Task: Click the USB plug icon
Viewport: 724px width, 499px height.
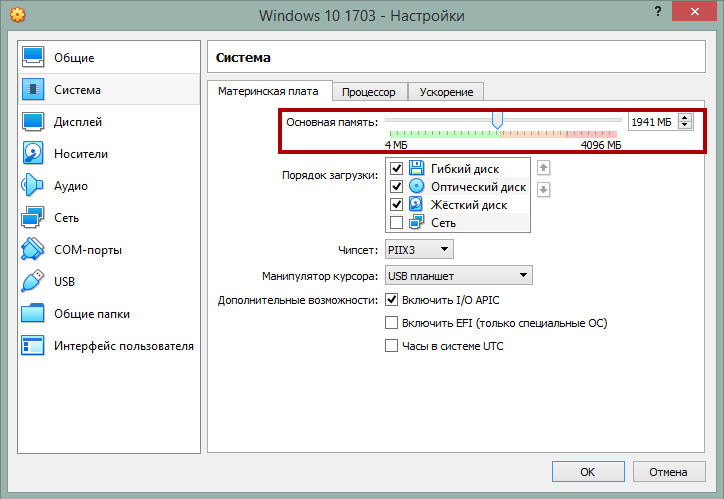Action: coord(33,281)
